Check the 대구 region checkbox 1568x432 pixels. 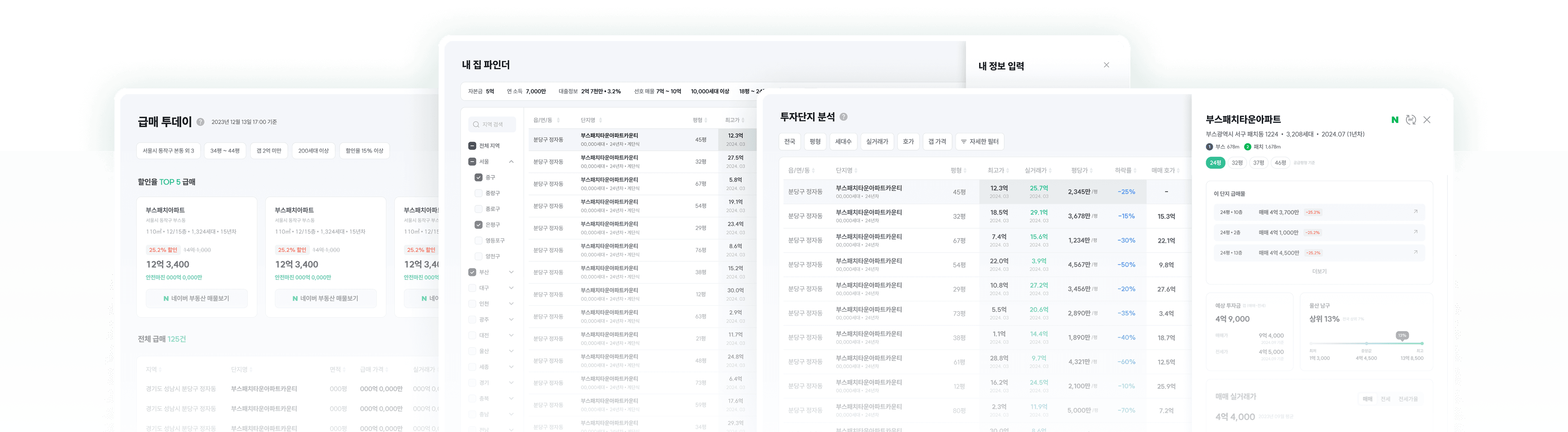pos(472,288)
